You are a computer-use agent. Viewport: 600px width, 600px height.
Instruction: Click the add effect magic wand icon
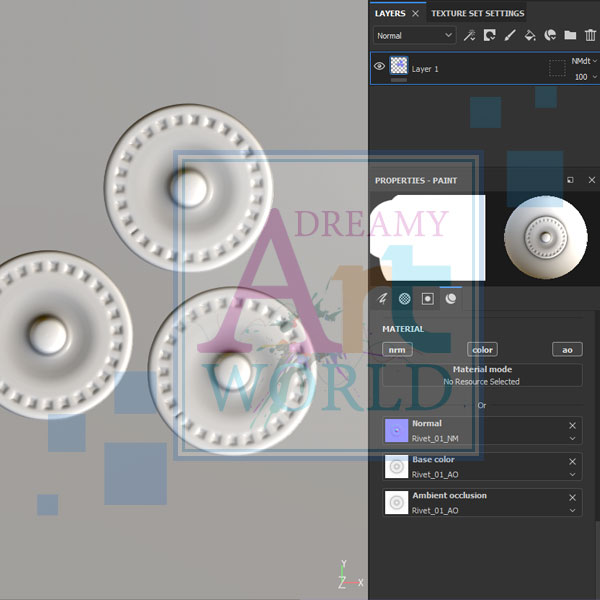[x=470, y=35]
